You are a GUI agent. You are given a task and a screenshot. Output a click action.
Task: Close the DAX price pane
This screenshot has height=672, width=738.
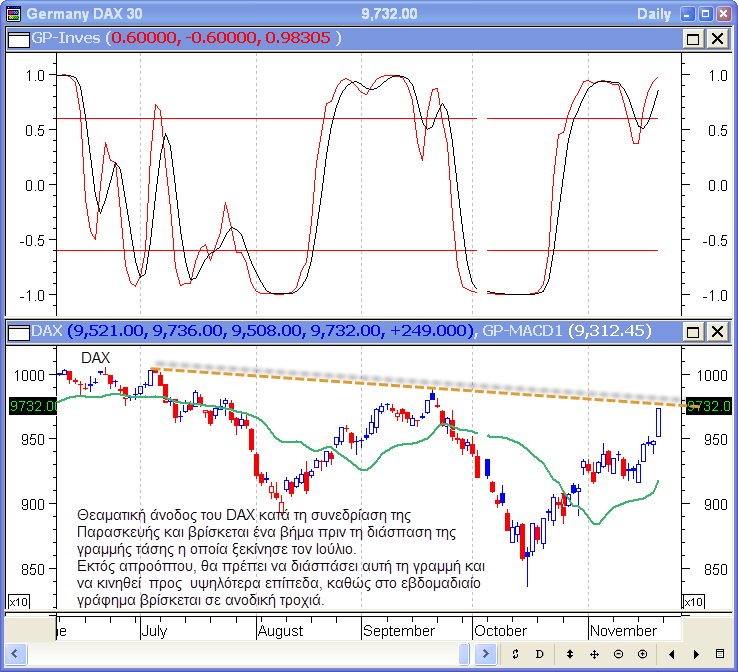pos(717,330)
